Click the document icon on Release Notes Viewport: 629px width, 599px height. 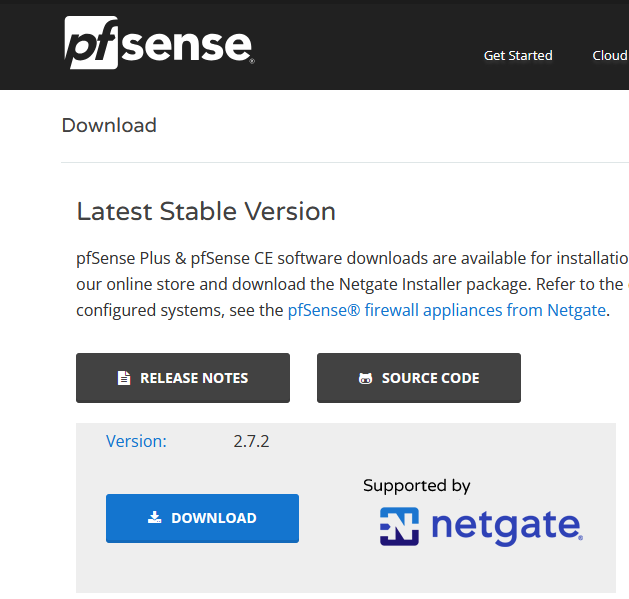124,378
